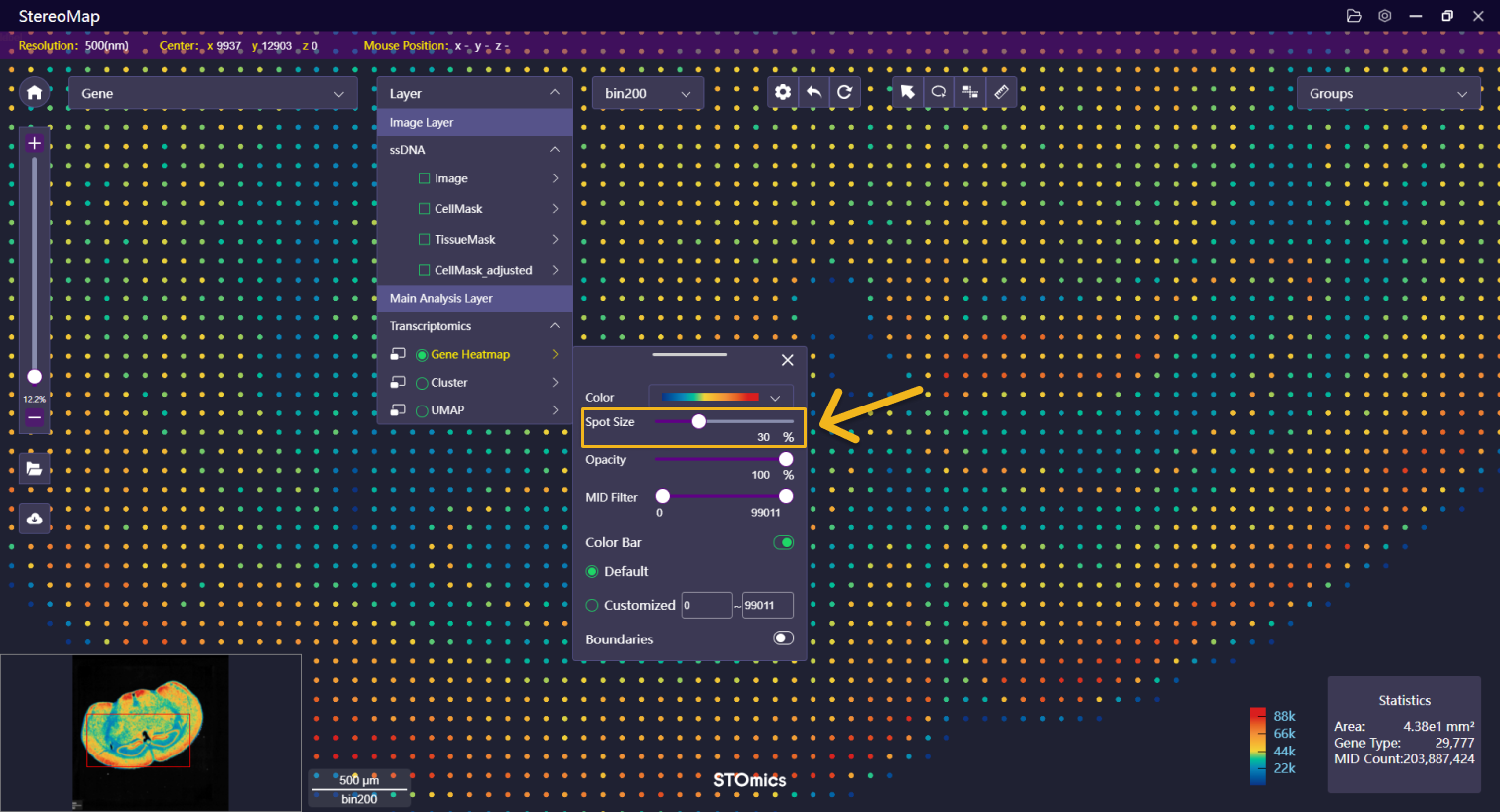Turn on the Boundaries toggle
1500x812 pixels.
click(x=784, y=638)
